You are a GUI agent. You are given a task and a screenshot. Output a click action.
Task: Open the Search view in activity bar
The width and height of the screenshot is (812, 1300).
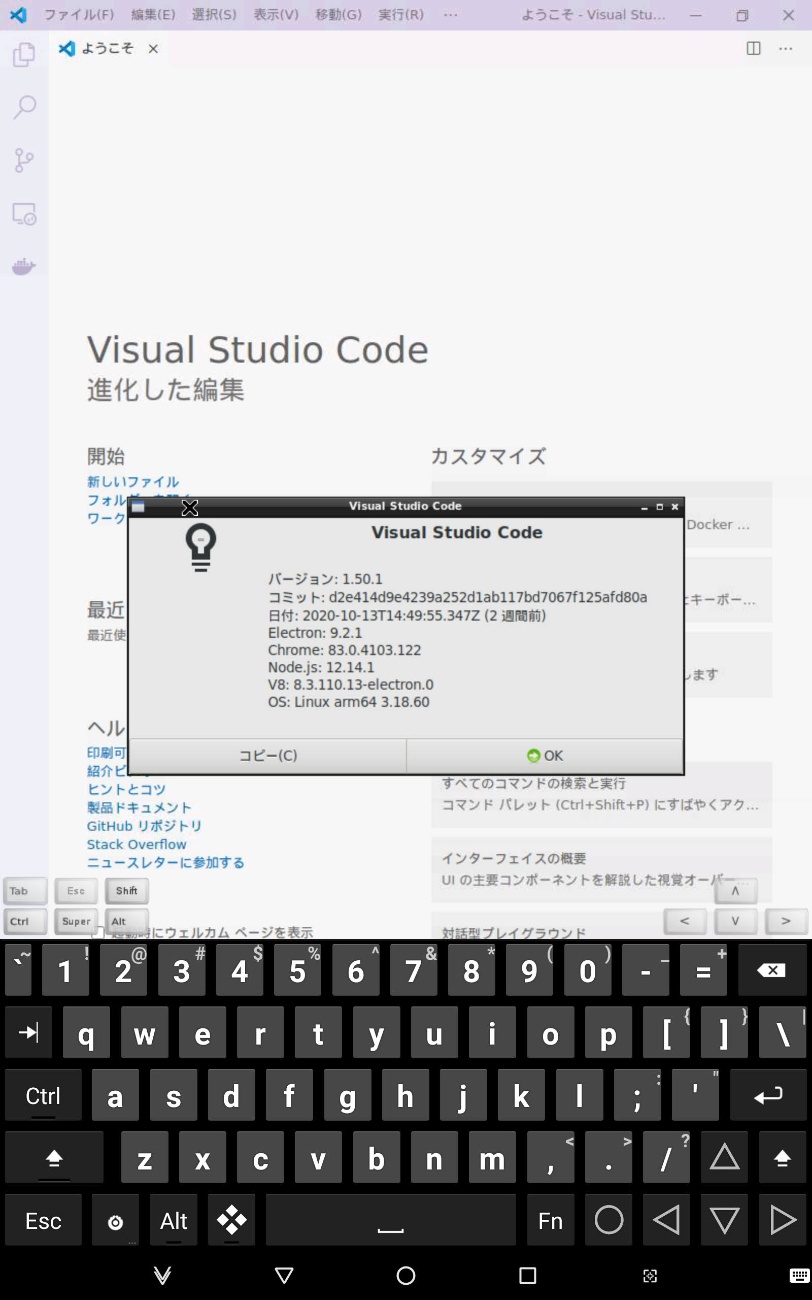click(x=24, y=107)
